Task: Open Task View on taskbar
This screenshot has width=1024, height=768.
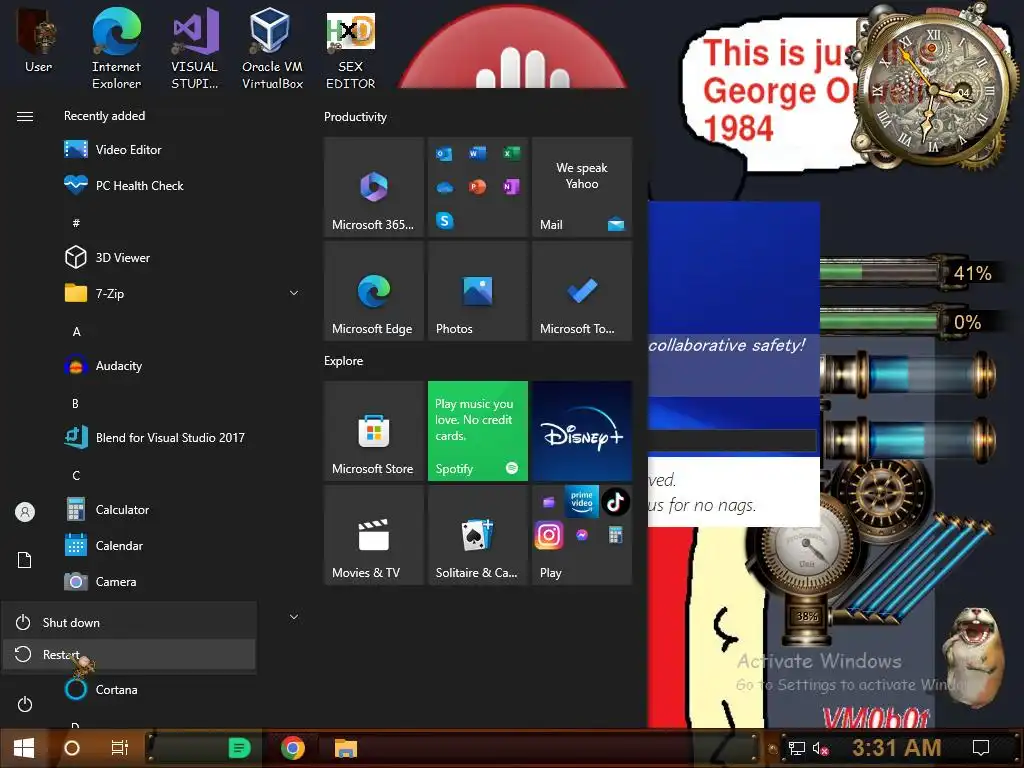Action: pyautogui.click(x=120, y=748)
